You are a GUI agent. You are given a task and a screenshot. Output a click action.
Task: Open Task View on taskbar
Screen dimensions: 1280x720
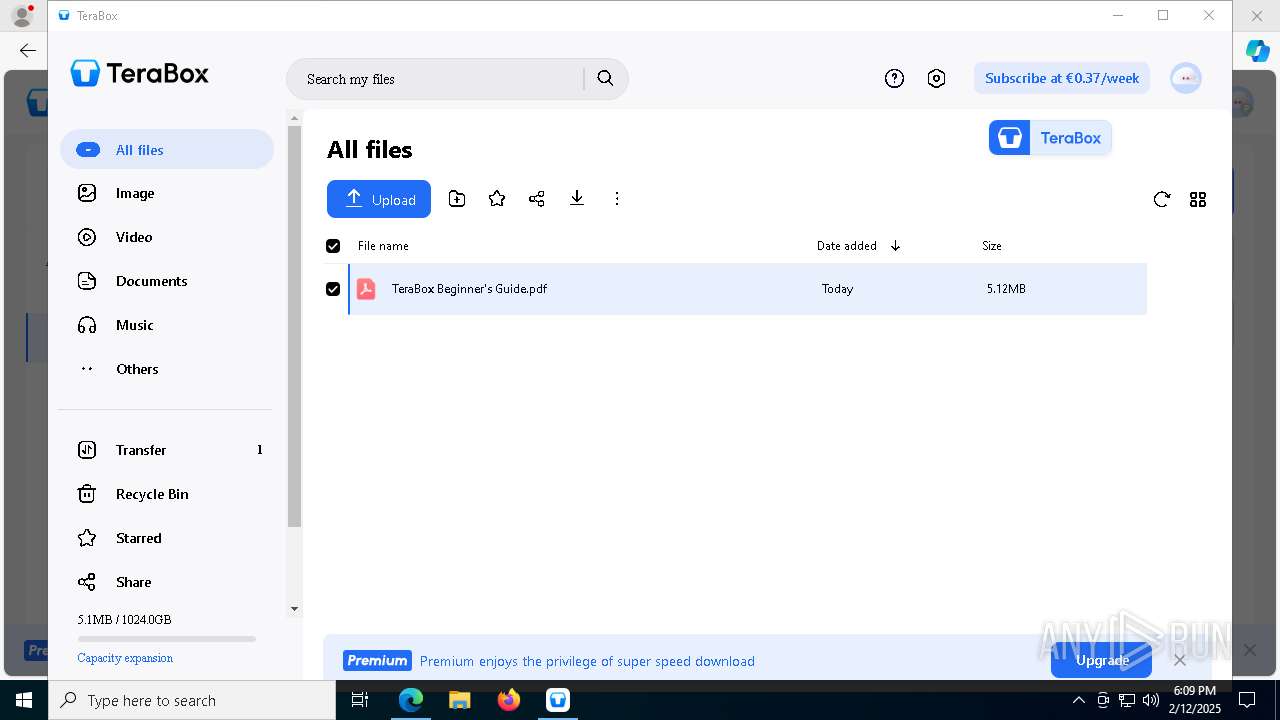pyautogui.click(x=360, y=700)
